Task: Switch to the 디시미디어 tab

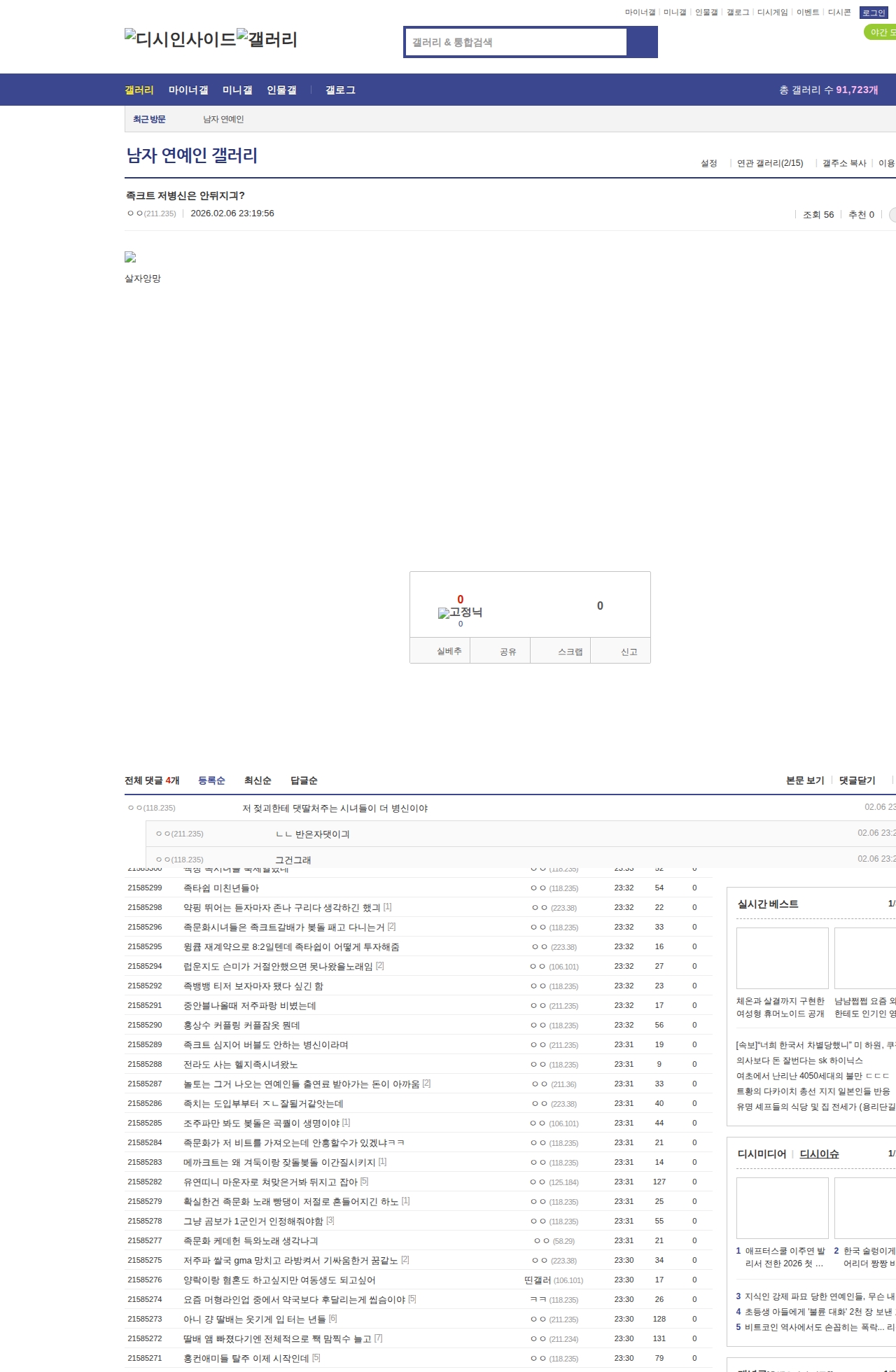Action: 762,1154
